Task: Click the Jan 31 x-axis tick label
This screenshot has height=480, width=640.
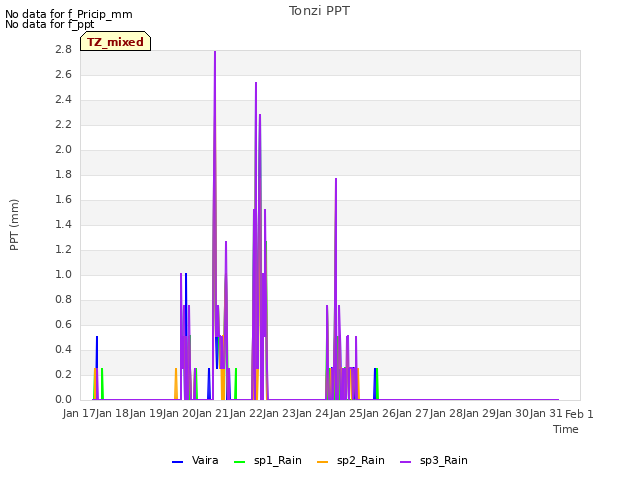Action: (x=547, y=414)
